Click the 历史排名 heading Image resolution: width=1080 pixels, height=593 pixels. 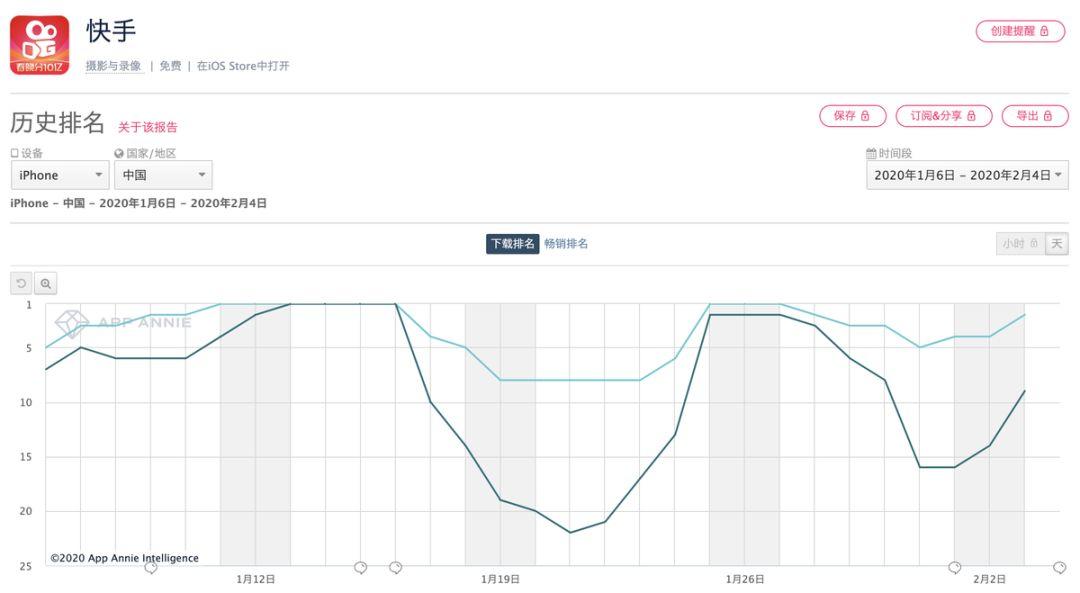57,123
